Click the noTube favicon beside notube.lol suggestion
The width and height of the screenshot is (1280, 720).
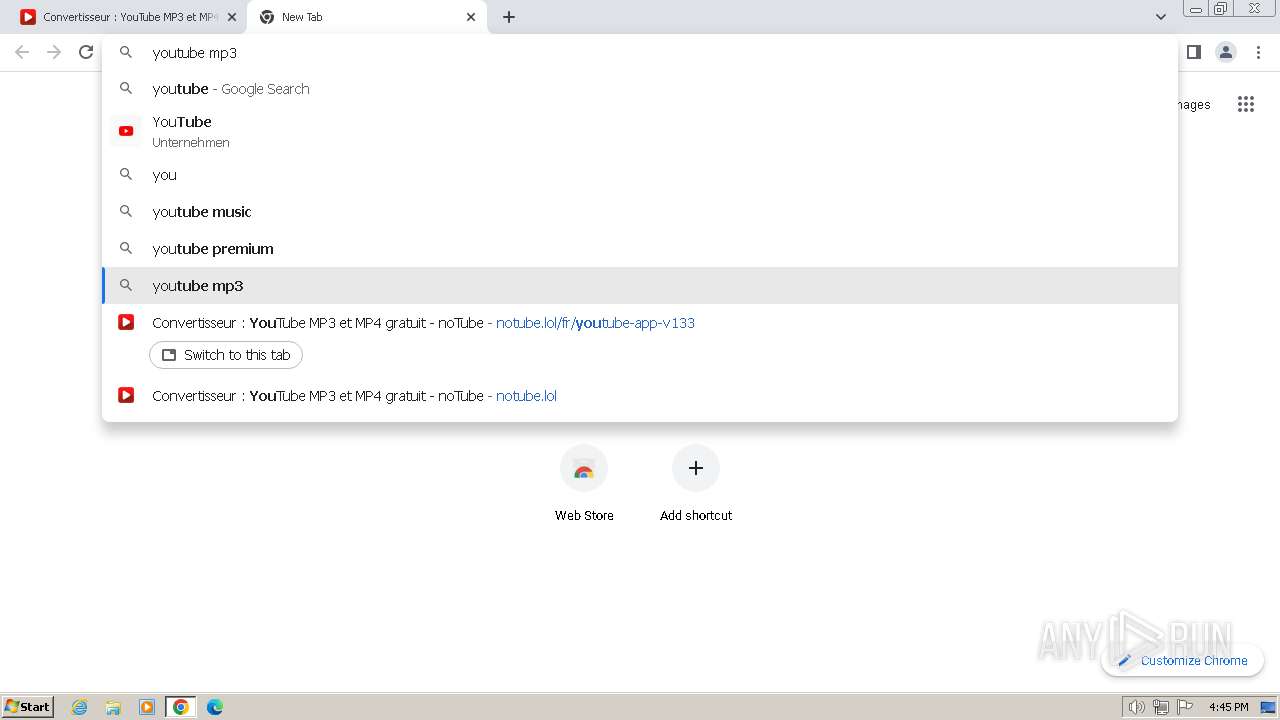coord(126,395)
